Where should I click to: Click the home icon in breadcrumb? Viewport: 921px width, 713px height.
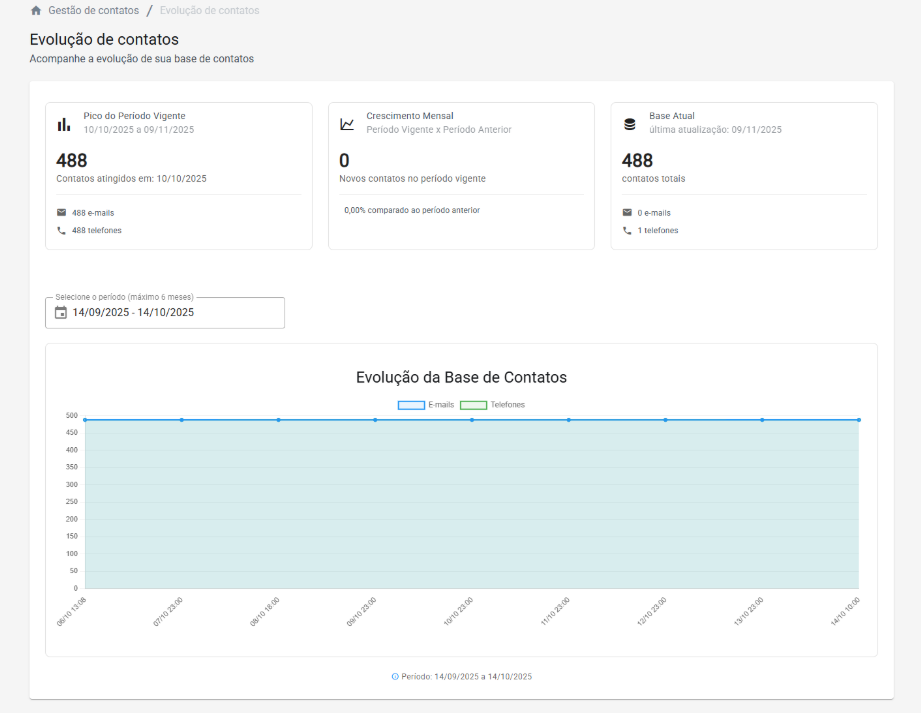tap(36, 11)
